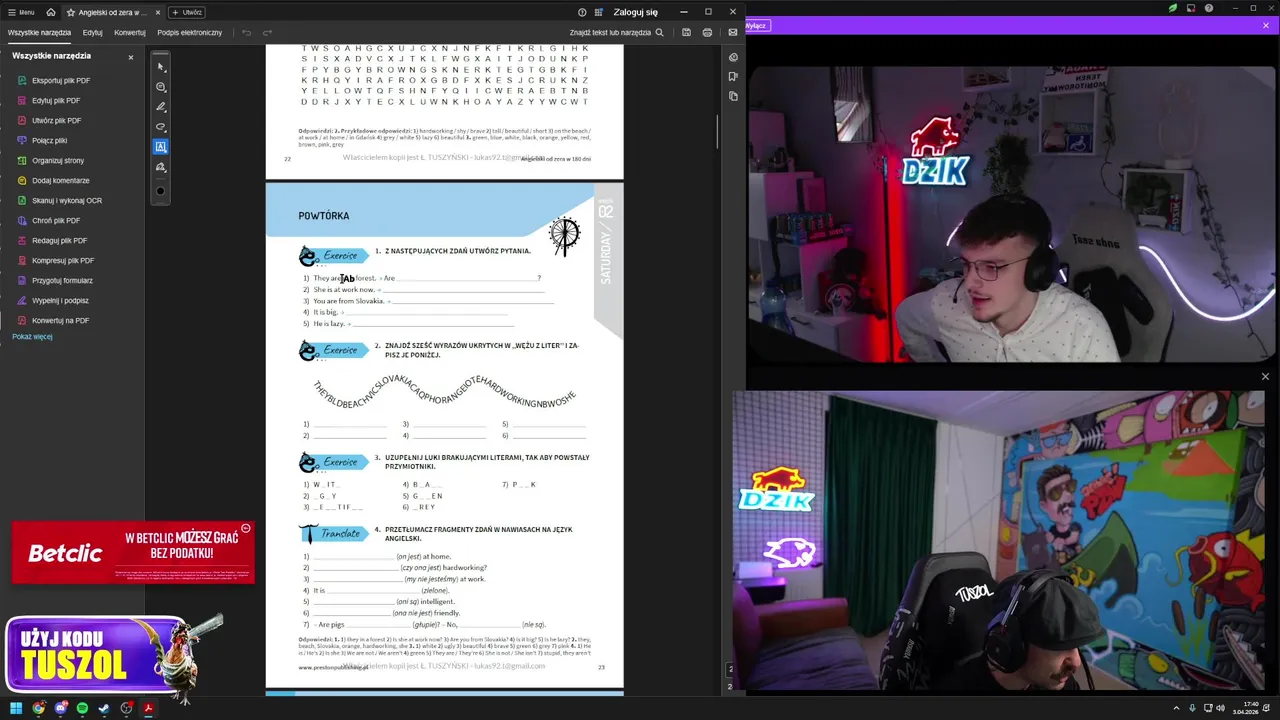Open Steam from the taskbar
This screenshot has width=1280, height=720.
104,708
